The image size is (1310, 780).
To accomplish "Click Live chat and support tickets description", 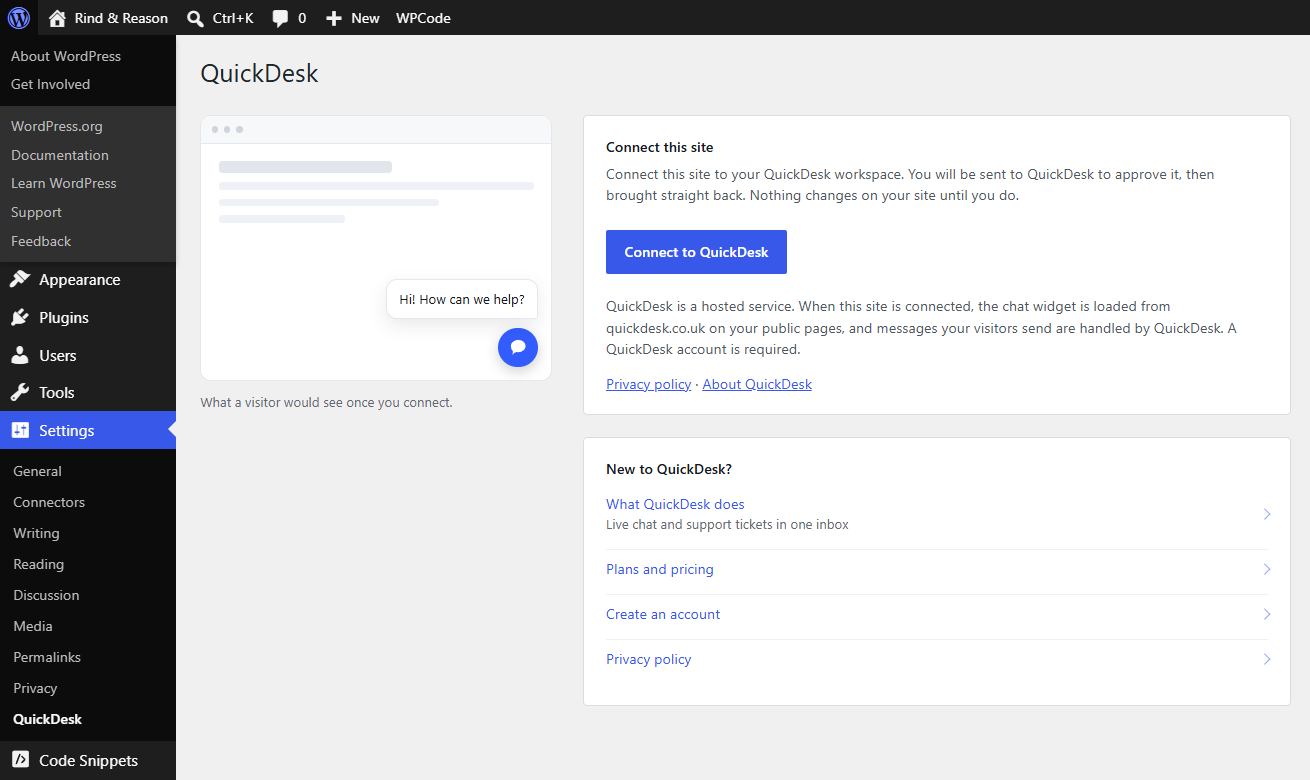I will (727, 524).
